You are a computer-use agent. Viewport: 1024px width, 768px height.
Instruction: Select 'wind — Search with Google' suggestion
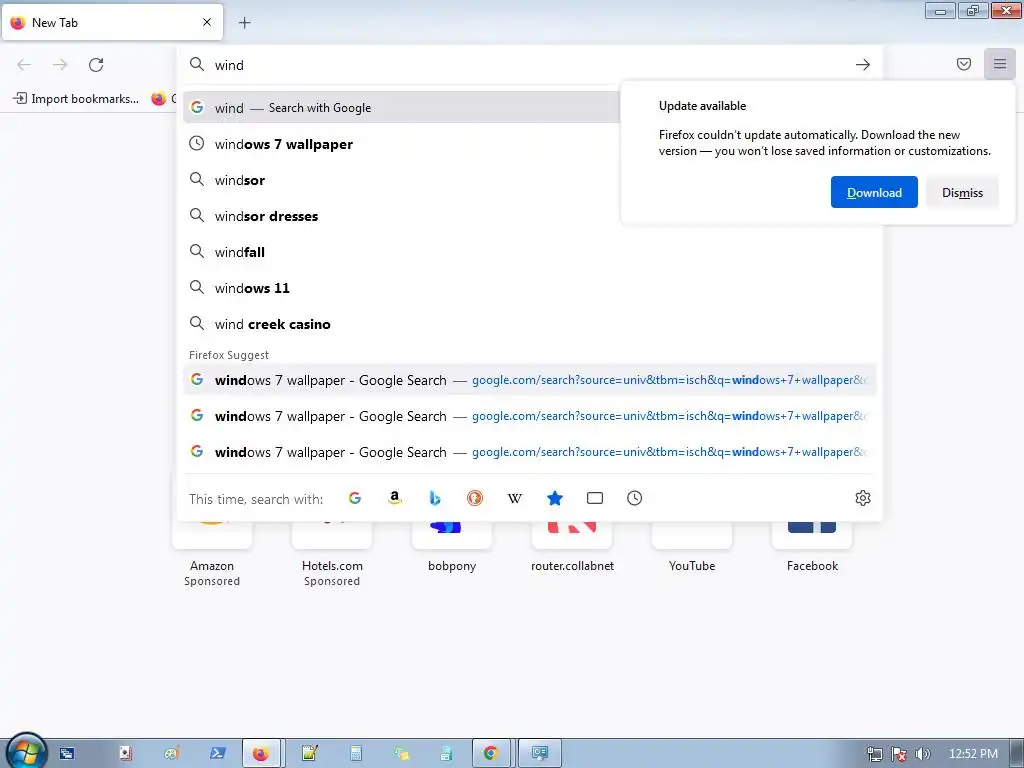pos(401,108)
